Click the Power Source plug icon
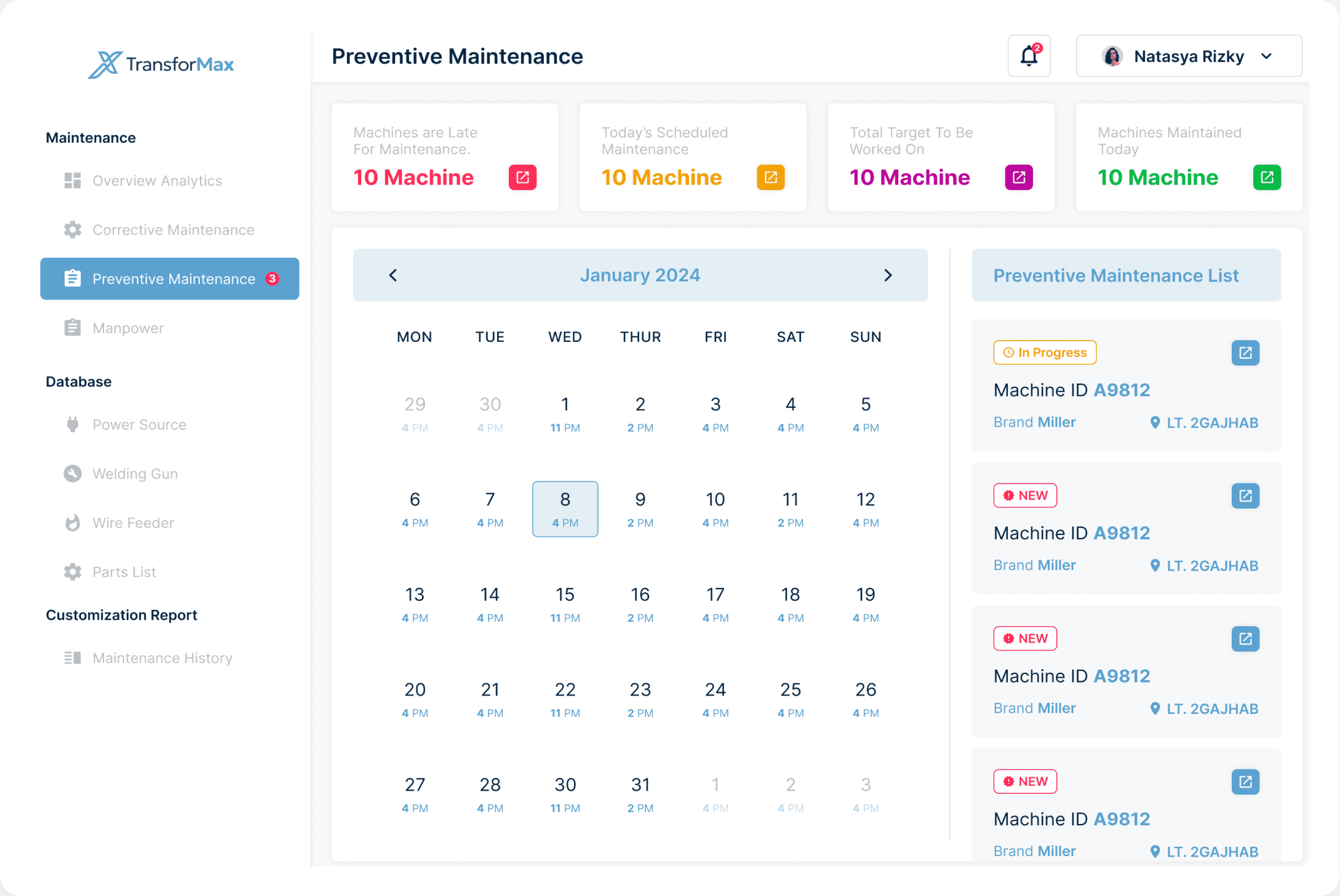The height and width of the screenshot is (896, 1340). pyautogui.click(x=73, y=424)
